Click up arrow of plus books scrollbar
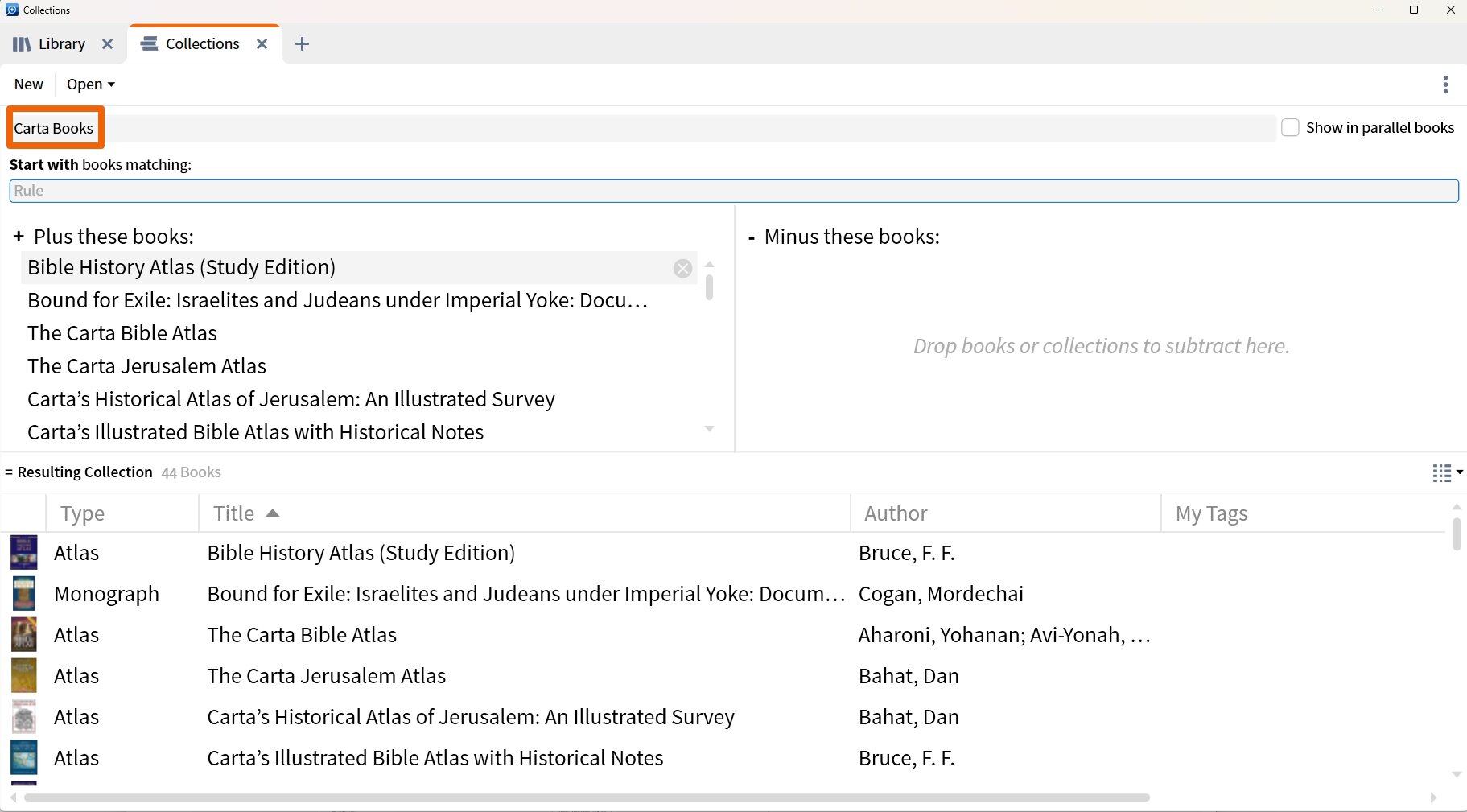The width and height of the screenshot is (1467, 812). click(x=709, y=264)
